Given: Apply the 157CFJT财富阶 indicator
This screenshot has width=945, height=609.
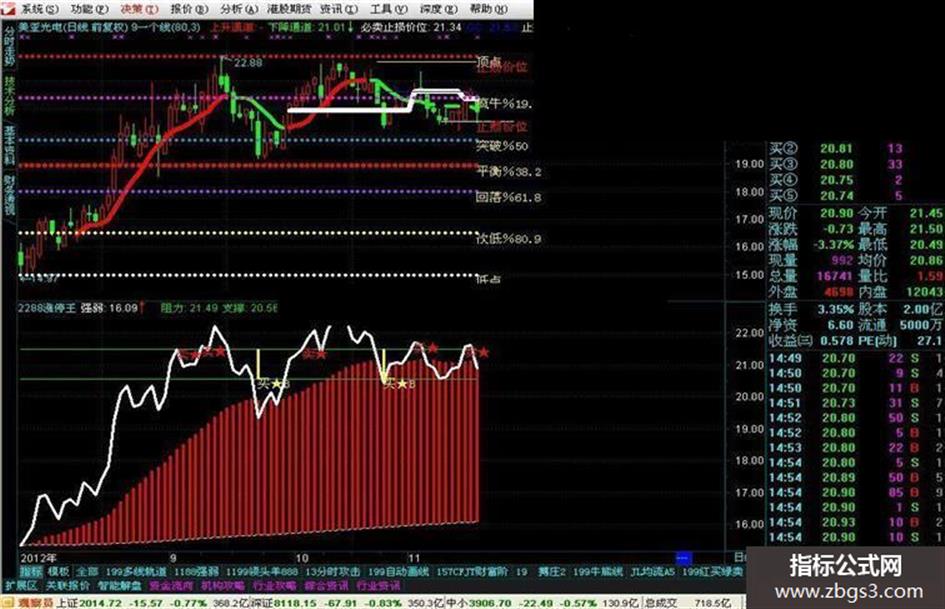Looking at the screenshot, I should (x=472, y=571).
